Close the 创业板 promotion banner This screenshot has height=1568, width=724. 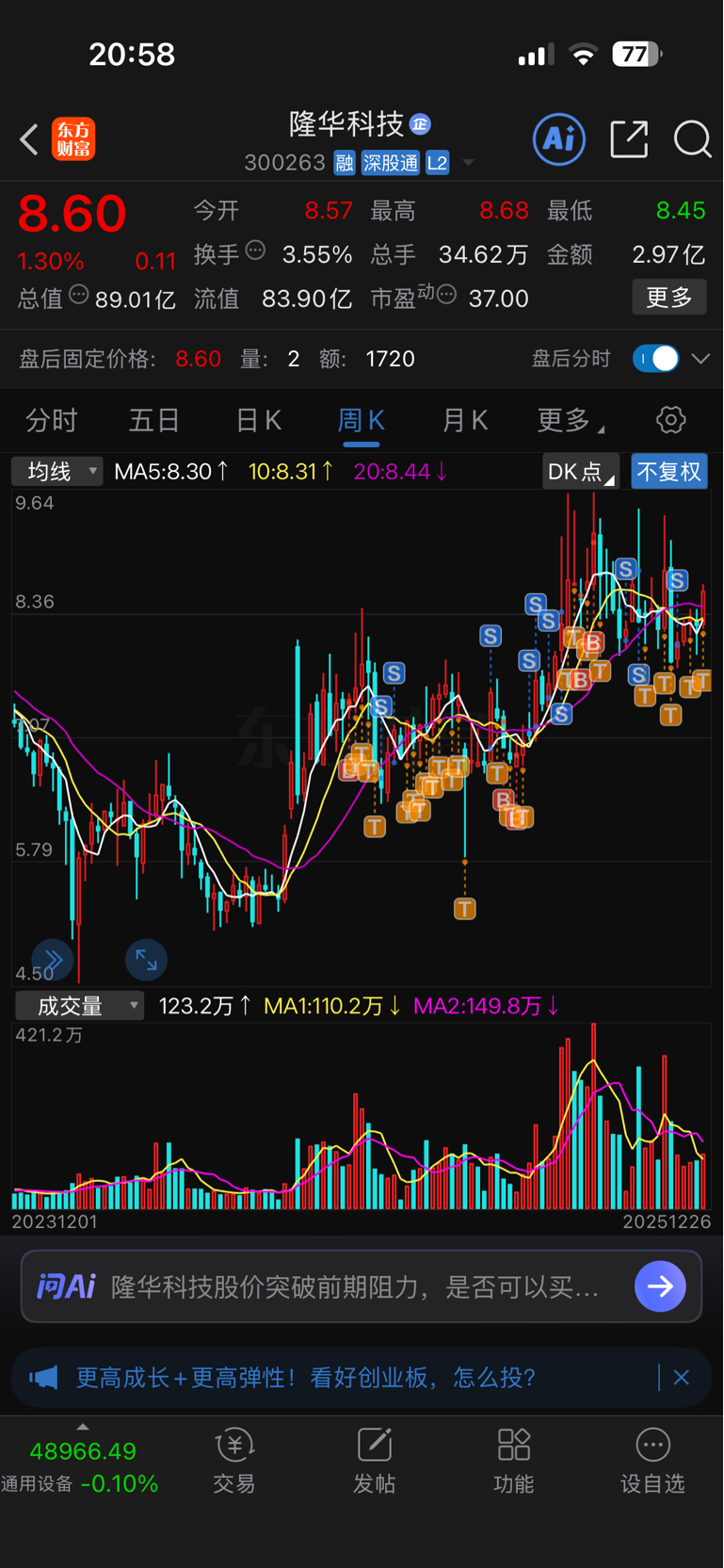(682, 1378)
